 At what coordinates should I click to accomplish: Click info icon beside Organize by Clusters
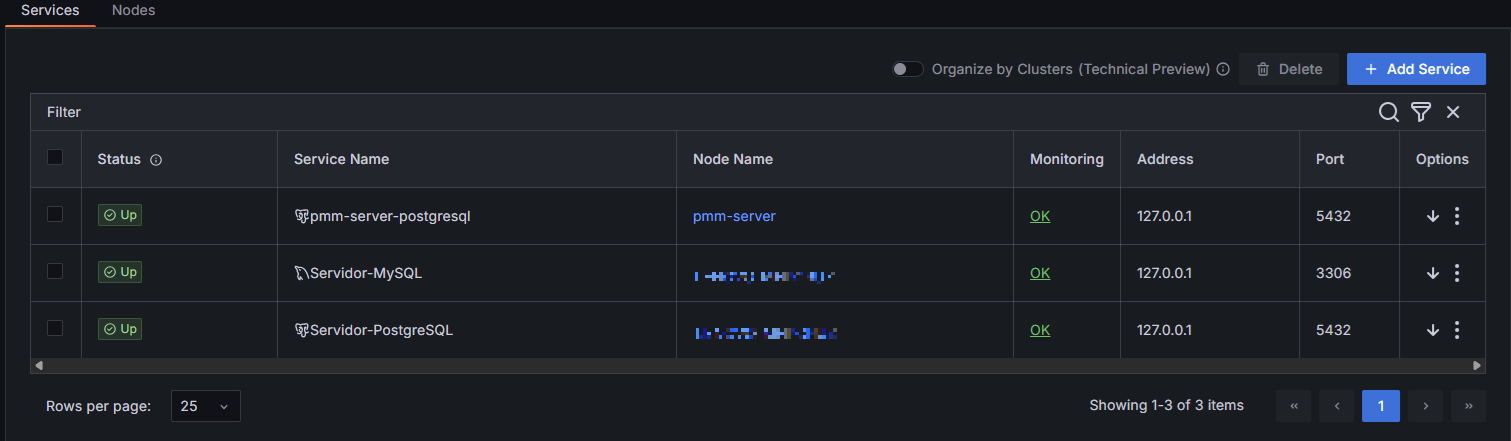click(x=1222, y=70)
